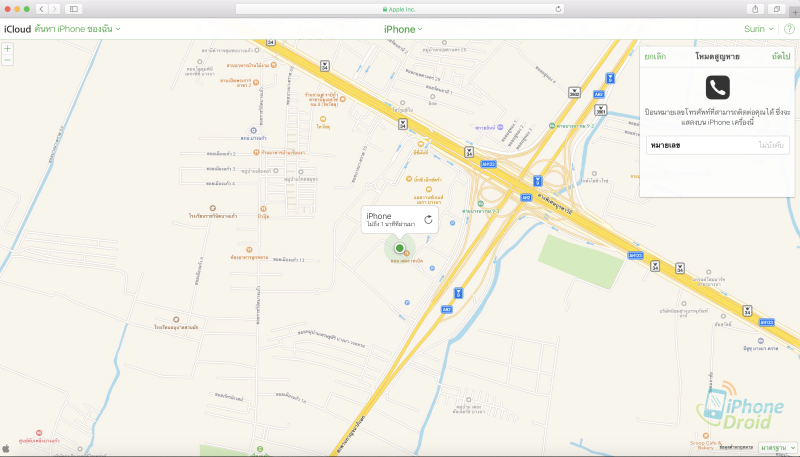Screen dimensions: 800x457
Task: Click the 3901 road shield on the map
Action: (601, 110)
